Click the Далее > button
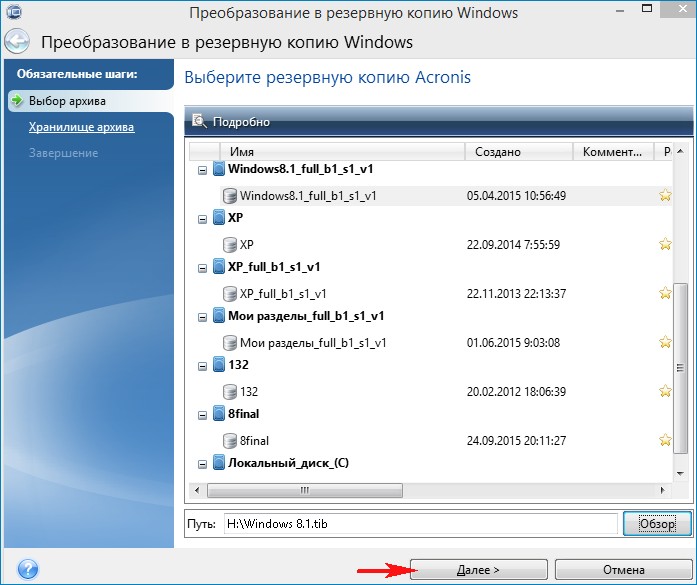 (478, 569)
